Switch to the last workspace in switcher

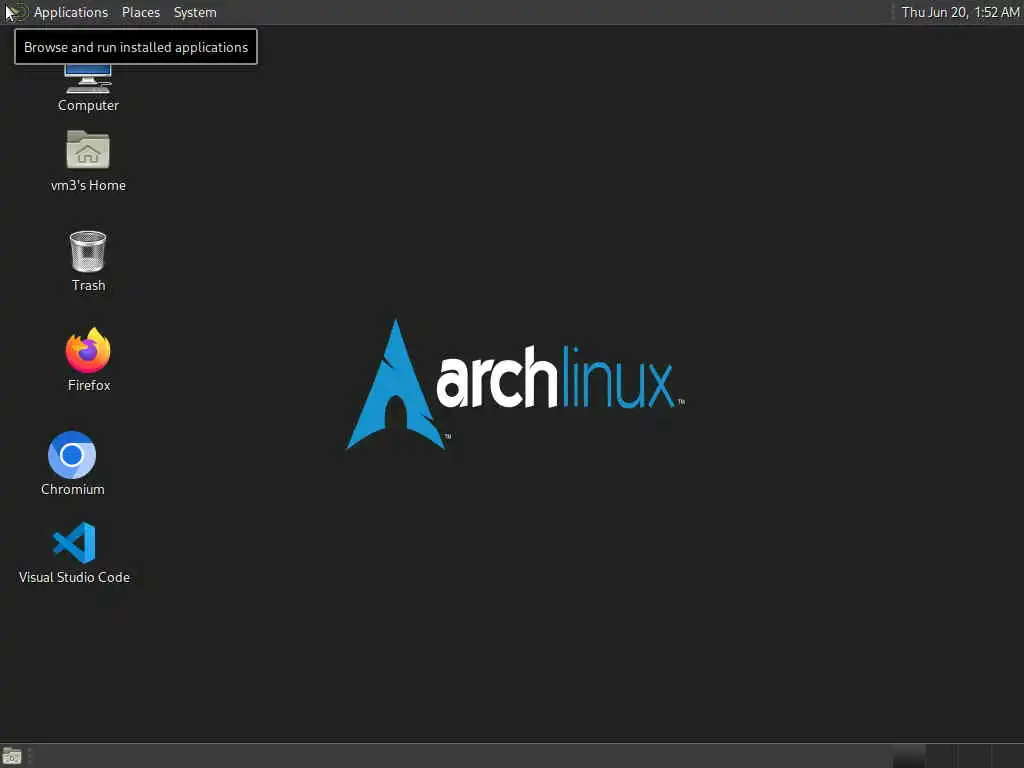point(1008,756)
